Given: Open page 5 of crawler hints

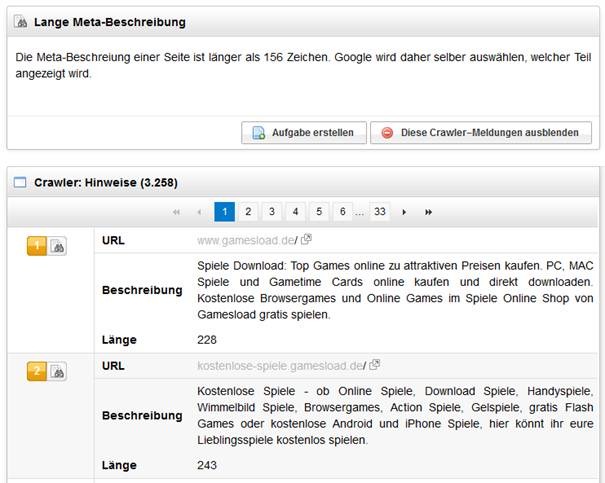Looking at the screenshot, I should tap(319, 211).
